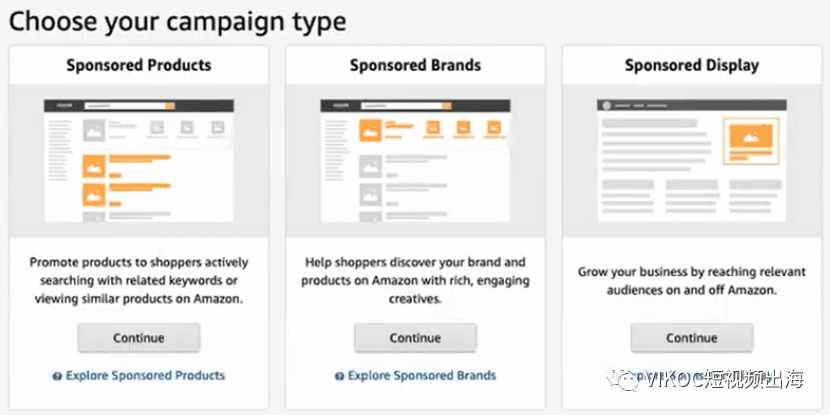This screenshot has width=830, height=415.
Task: Click the large orange brand logo in Sponsored Brands preview
Action: 371,130
